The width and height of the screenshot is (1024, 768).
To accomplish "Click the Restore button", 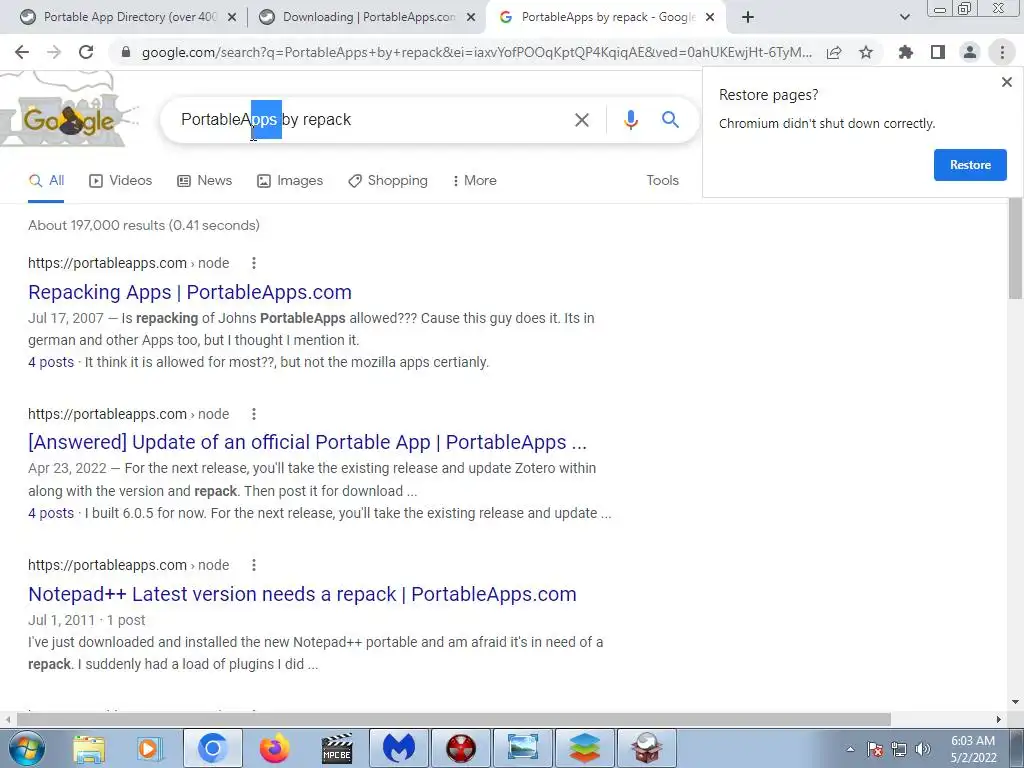I will coord(970,165).
